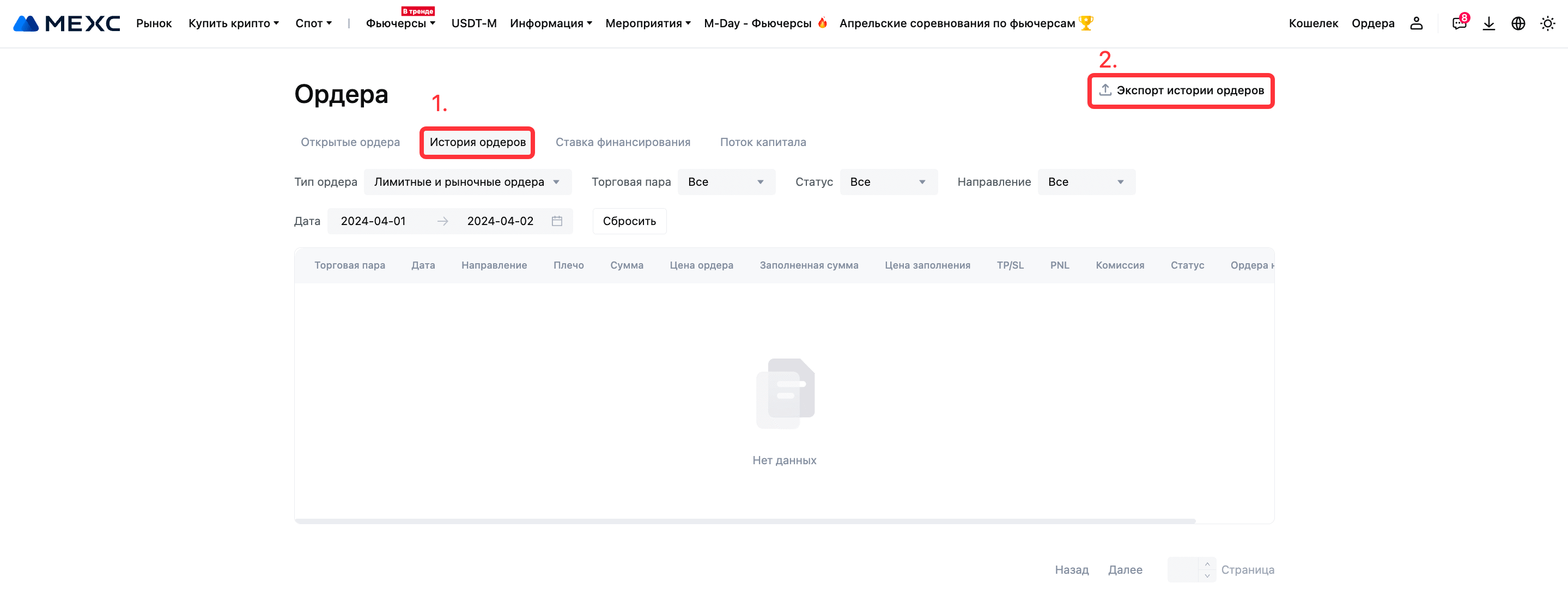Open the language globe icon

coord(1518,23)
